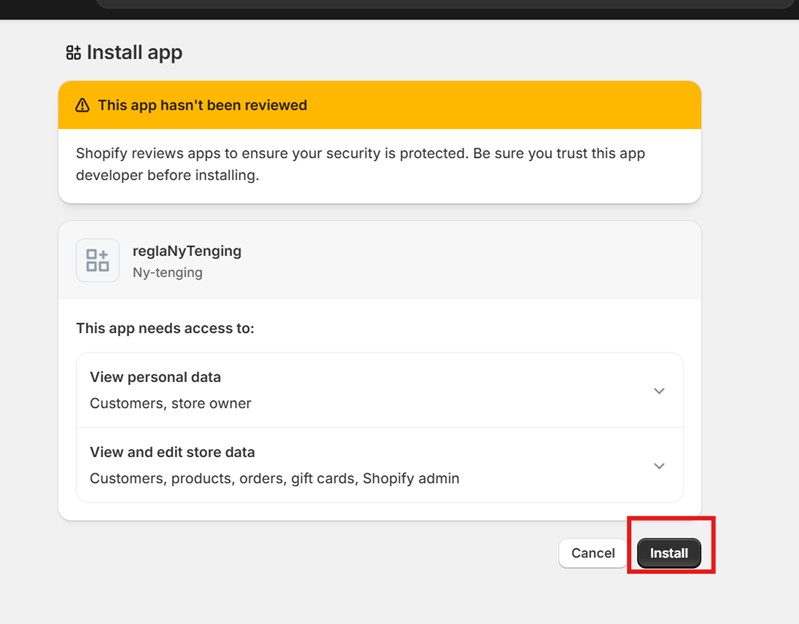Viewport: 799px width, 624px height.
Task: Open the View personal data row title
Action: coord(155,377)
